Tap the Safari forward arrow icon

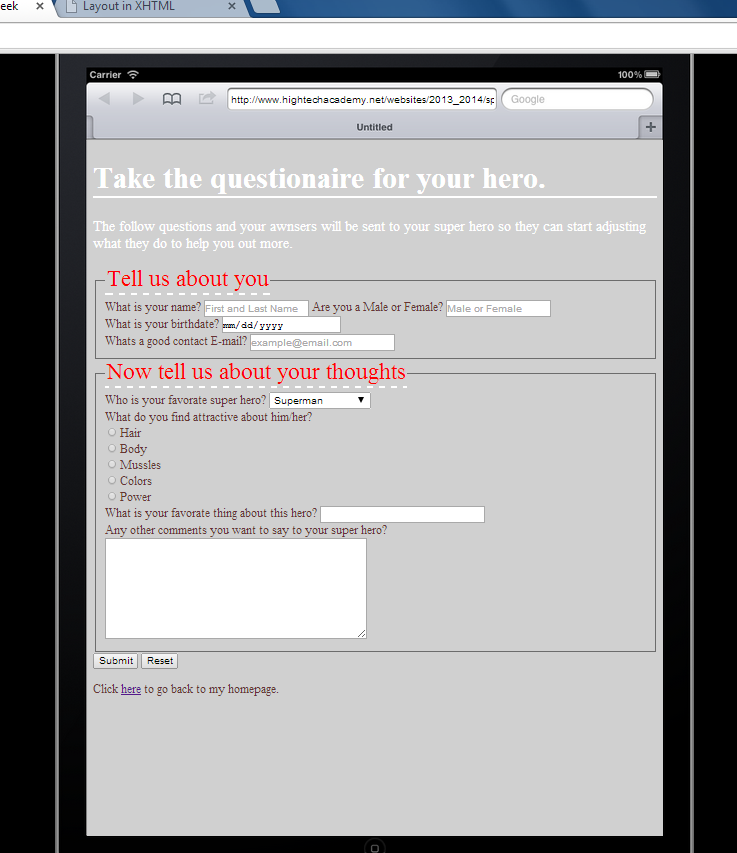[138, 98]
